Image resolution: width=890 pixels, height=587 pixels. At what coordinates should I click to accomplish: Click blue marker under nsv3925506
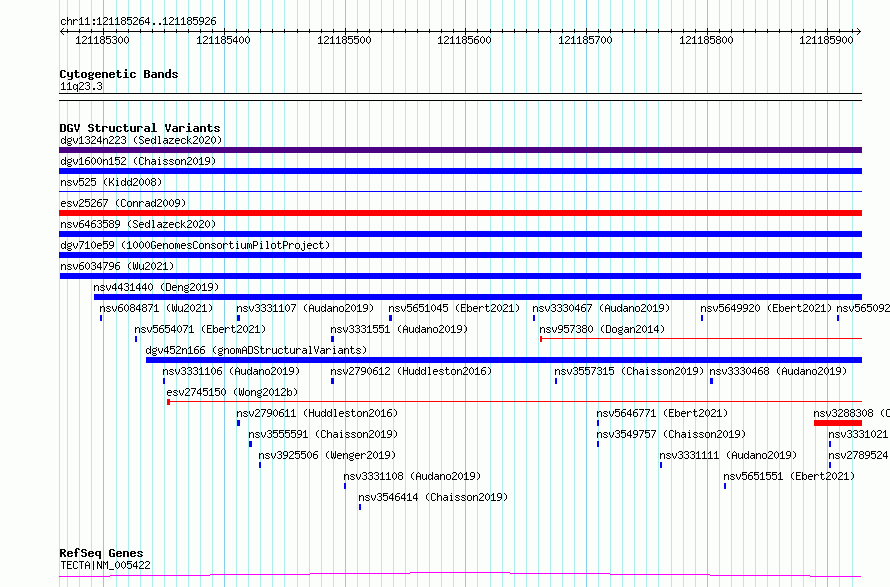[260, 465]
